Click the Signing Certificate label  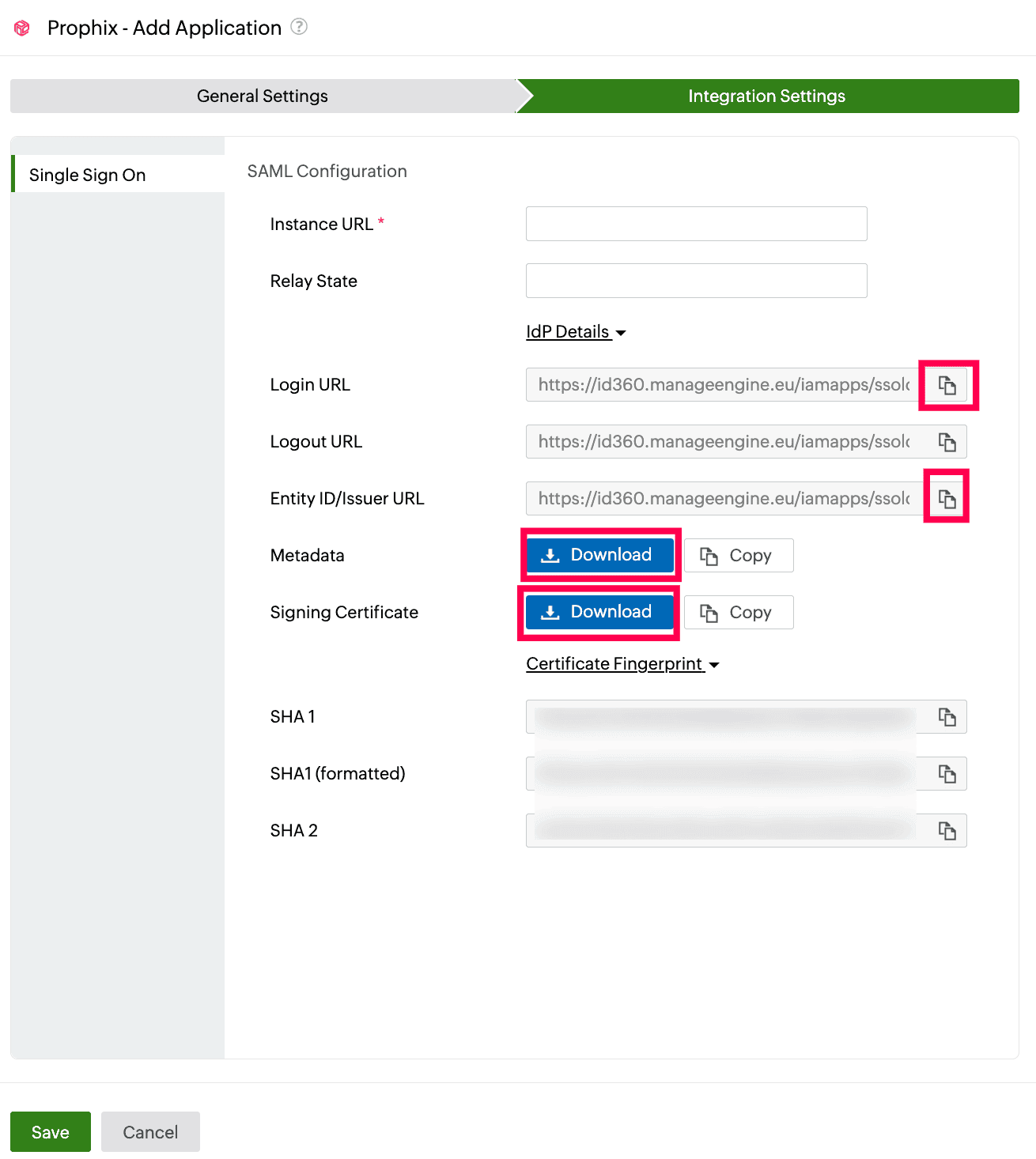click(344, 613)
